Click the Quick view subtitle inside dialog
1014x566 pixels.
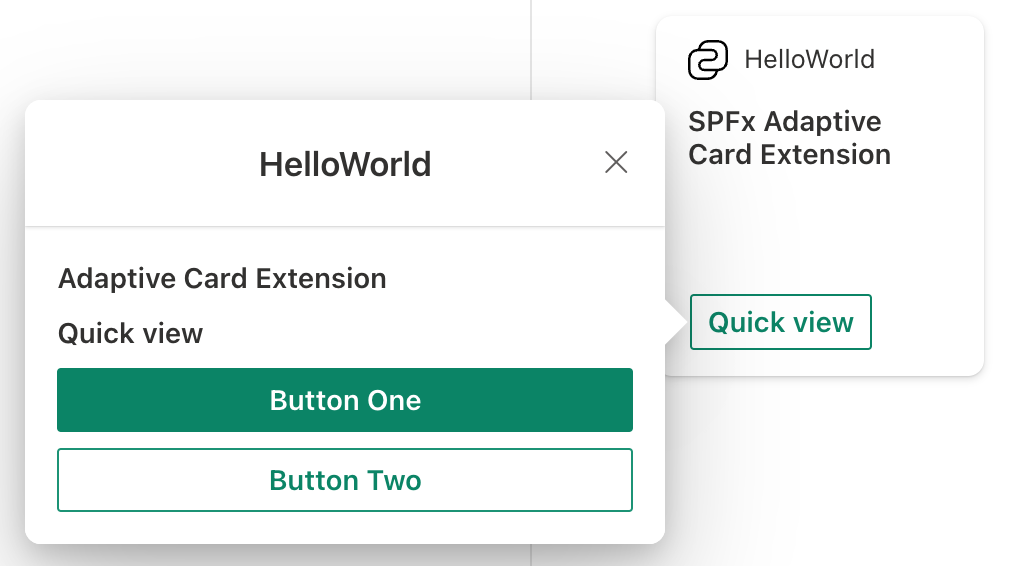(130, 333)
